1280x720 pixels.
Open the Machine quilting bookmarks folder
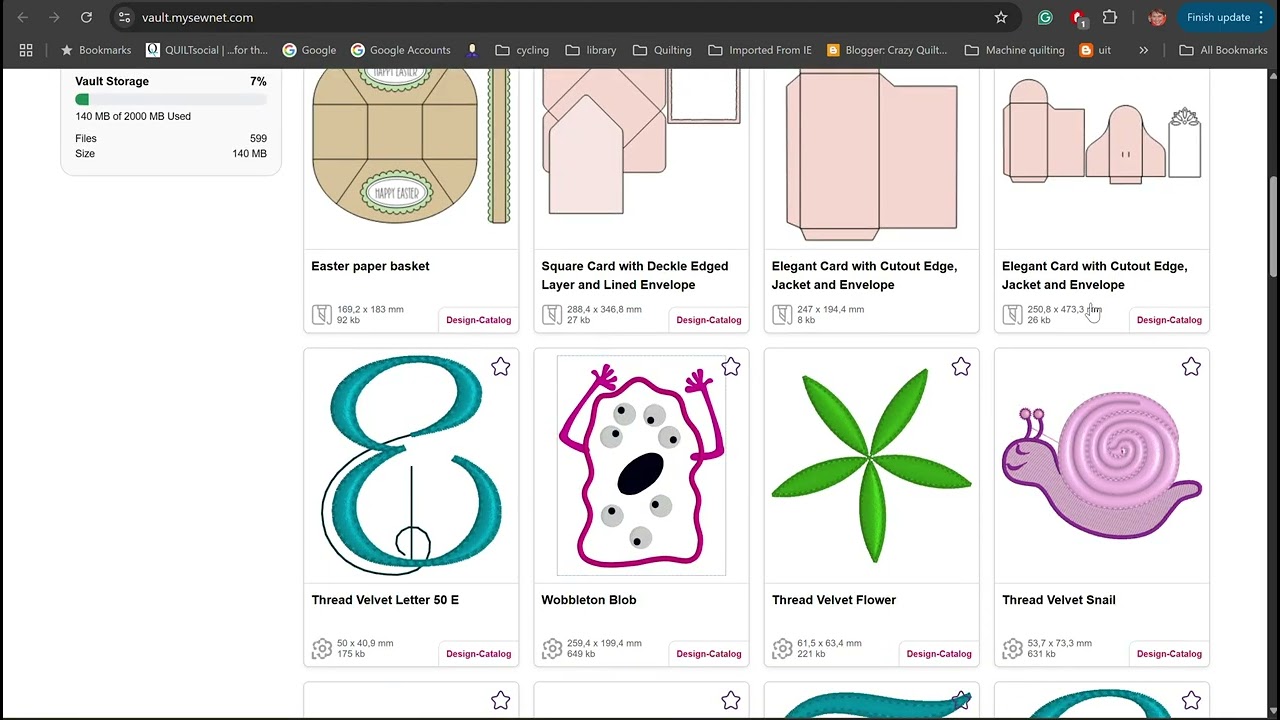point(1014,50)
